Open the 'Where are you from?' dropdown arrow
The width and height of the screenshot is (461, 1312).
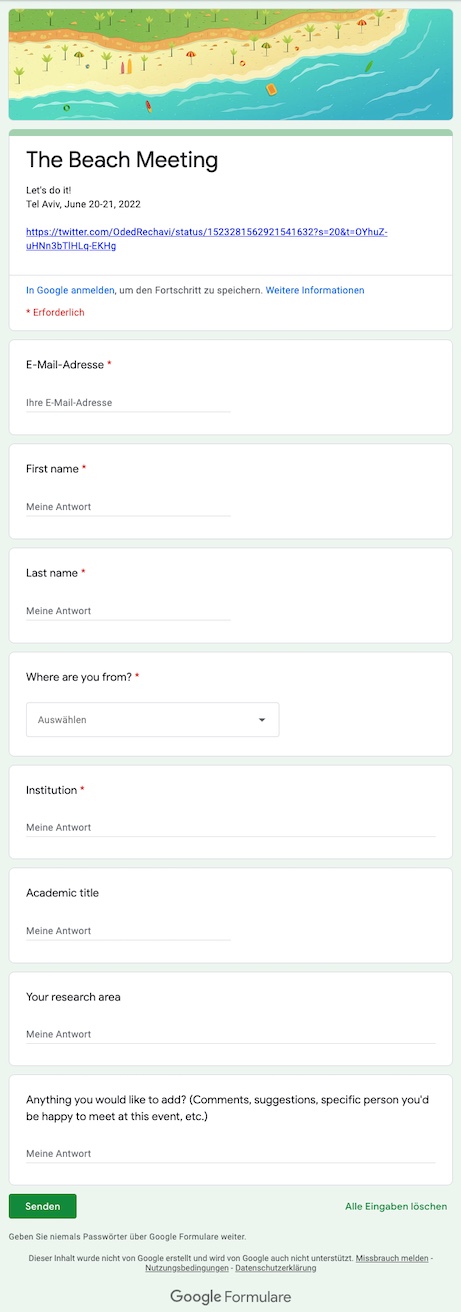pyautogui.click(x=262, y=719)
